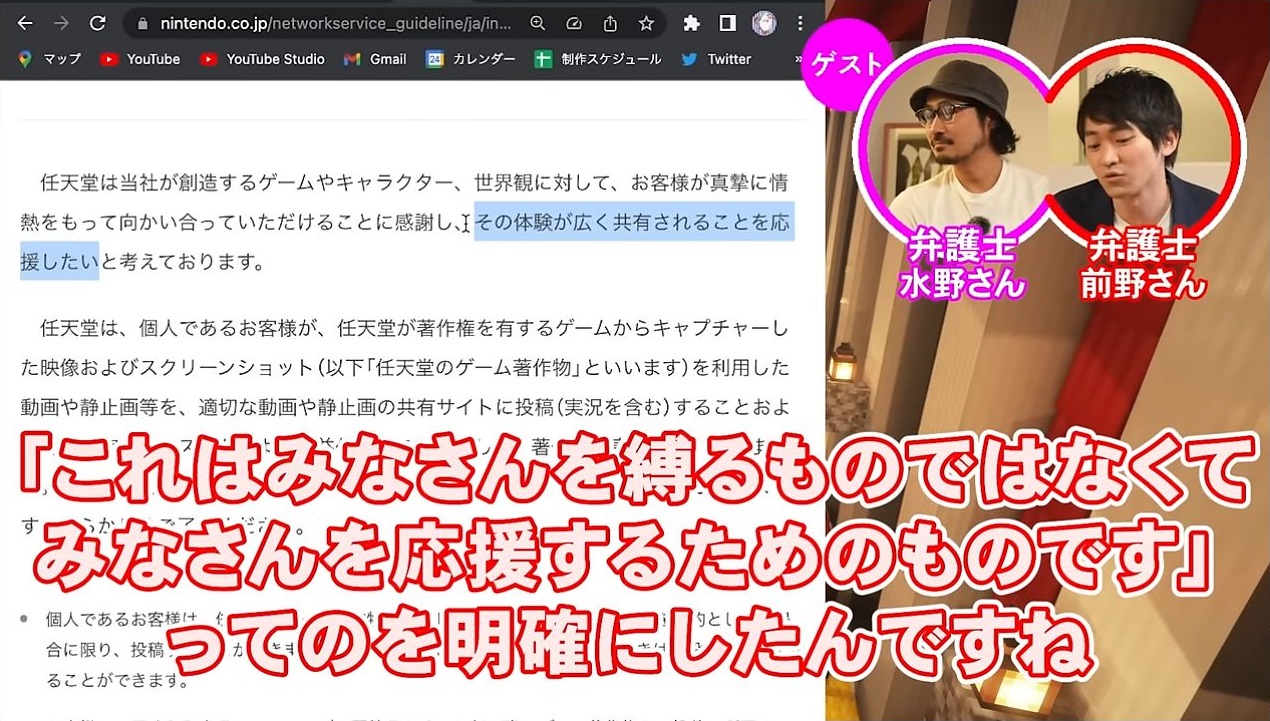Open the Chrome profile avatar

coord(764,23)
